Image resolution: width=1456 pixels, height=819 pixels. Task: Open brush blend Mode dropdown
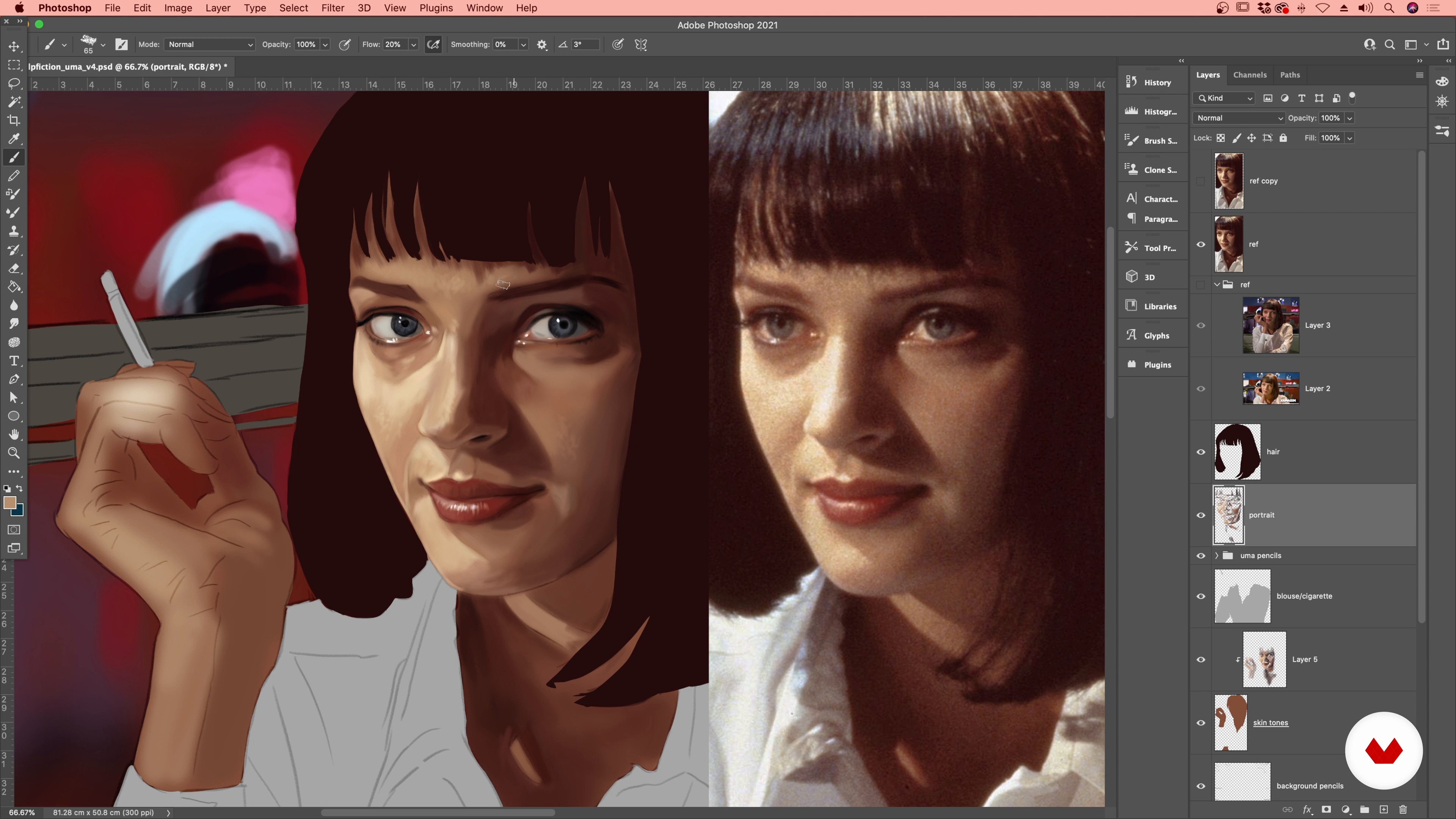pos(210,45)
